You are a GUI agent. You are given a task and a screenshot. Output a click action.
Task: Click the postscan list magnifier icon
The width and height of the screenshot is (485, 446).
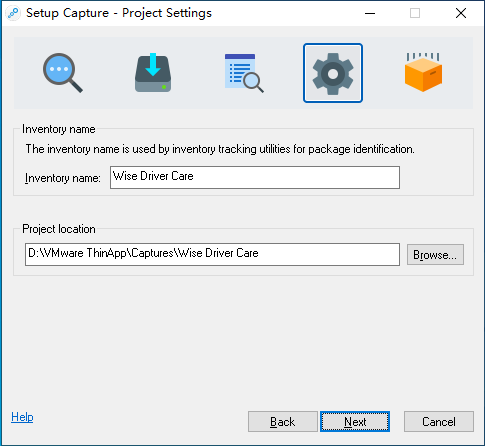pyautogui.click(x=244, y=73)
